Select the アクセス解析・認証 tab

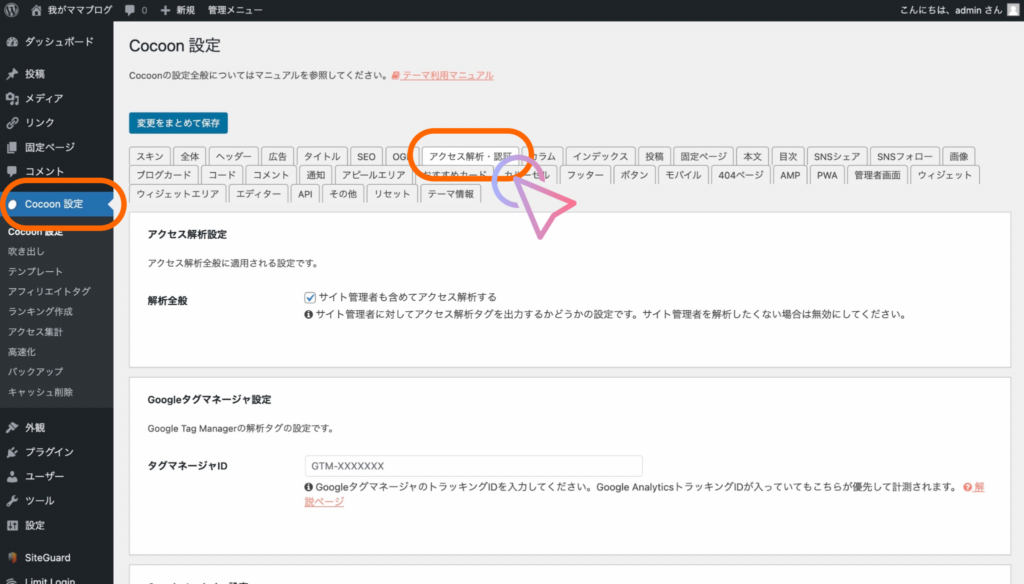[x=469, y=157]
